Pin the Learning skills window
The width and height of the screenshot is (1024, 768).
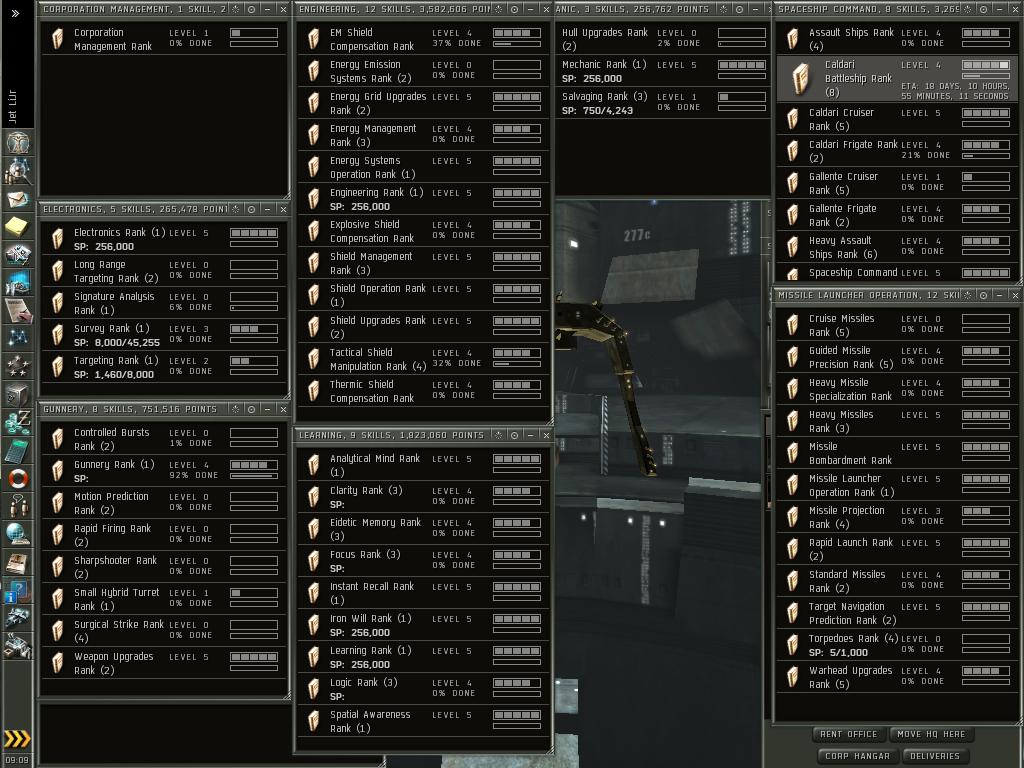[498, 435]
